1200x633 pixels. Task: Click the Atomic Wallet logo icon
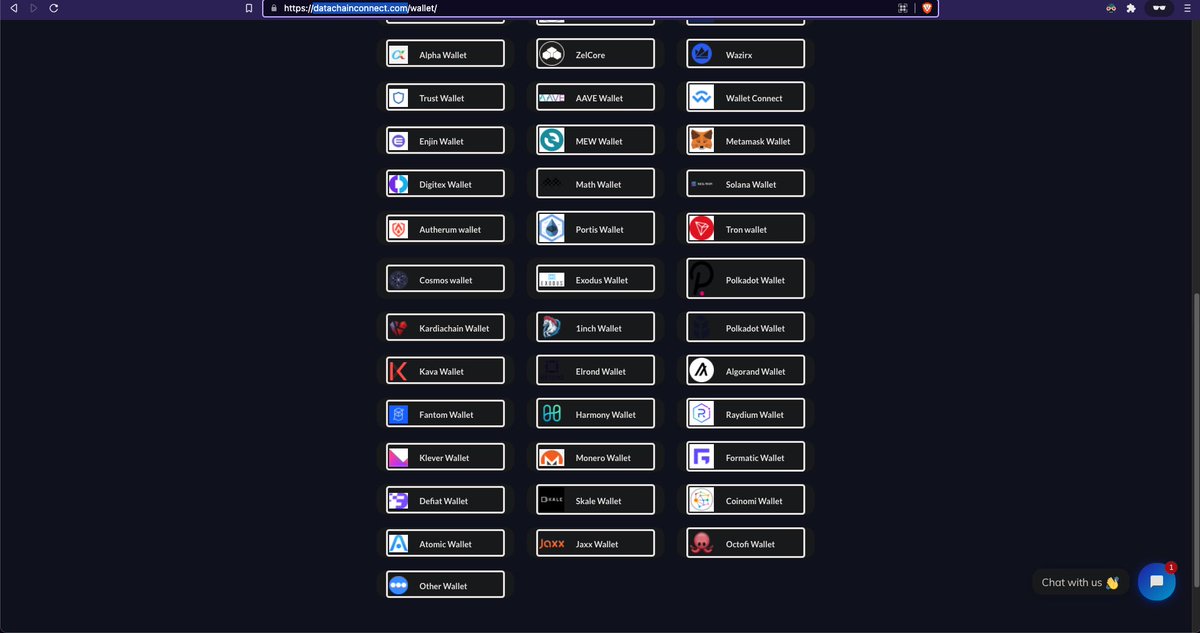pyautogui.click(x=398, y=544)
